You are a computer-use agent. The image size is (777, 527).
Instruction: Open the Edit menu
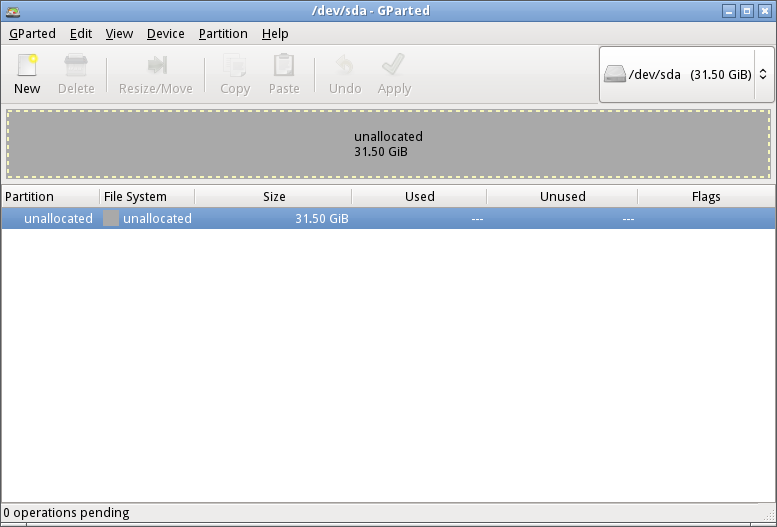coord(81,34)
